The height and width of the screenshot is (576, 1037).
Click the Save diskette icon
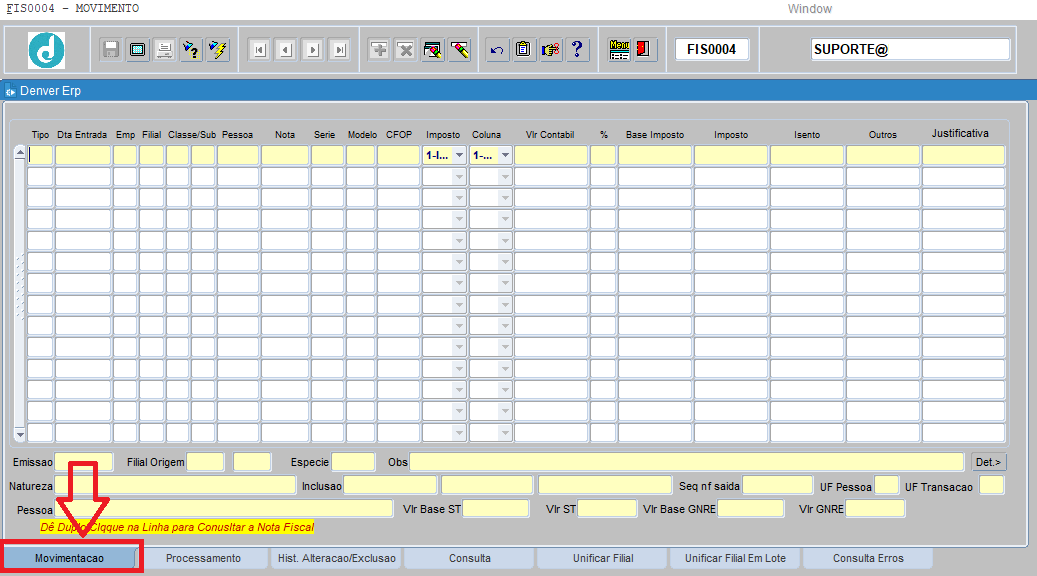tap(110, 50)
